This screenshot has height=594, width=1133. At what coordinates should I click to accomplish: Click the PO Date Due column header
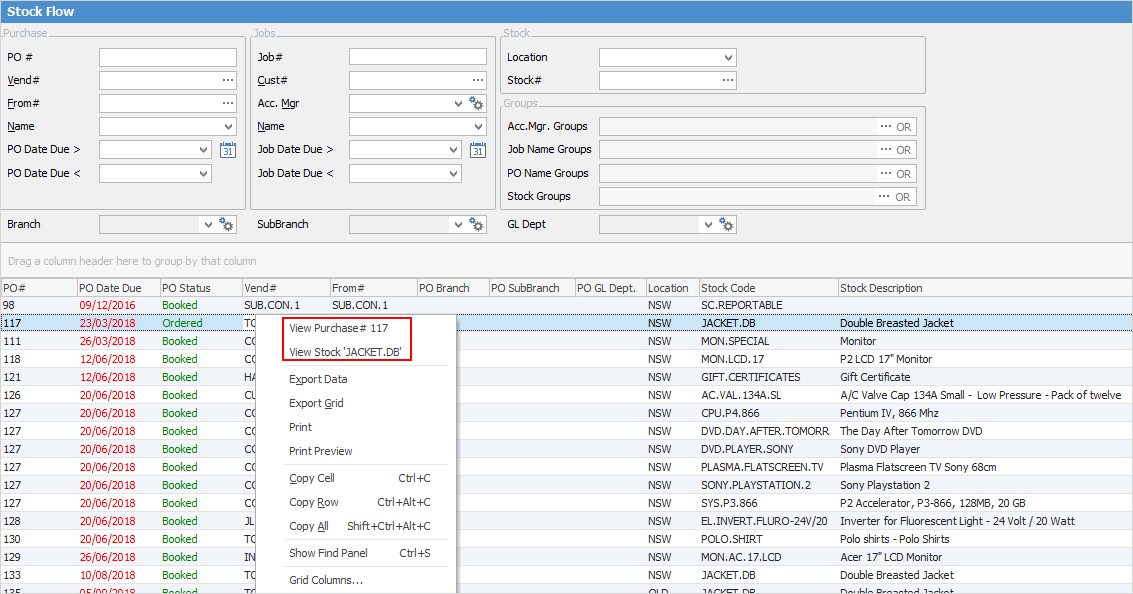(x=110, y=288)
